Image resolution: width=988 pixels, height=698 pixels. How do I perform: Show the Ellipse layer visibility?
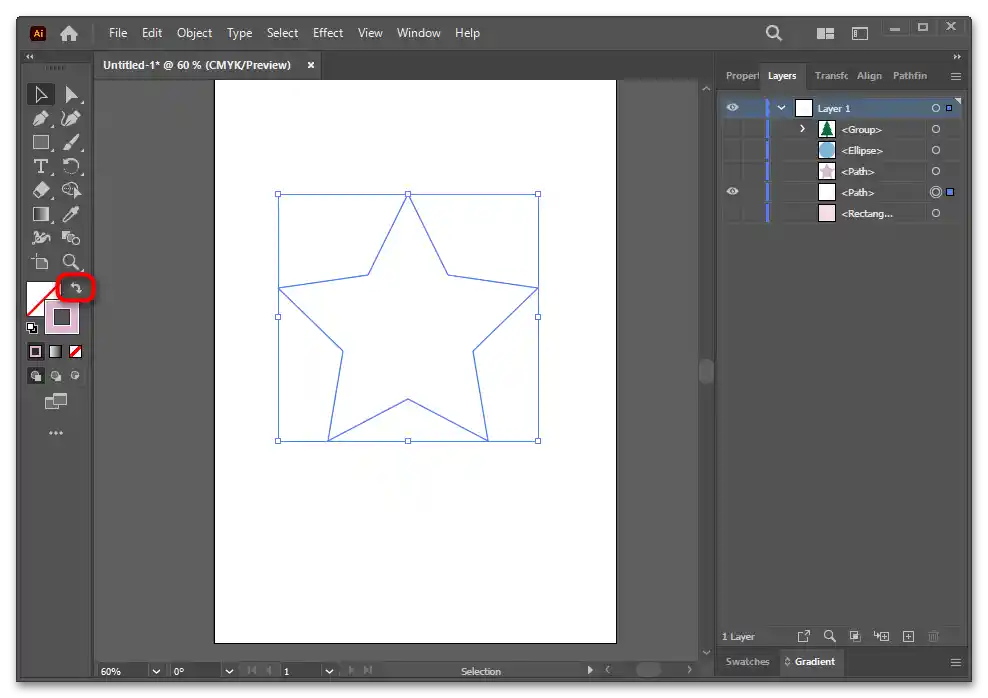pyautogui.click(x=733, y=151)
